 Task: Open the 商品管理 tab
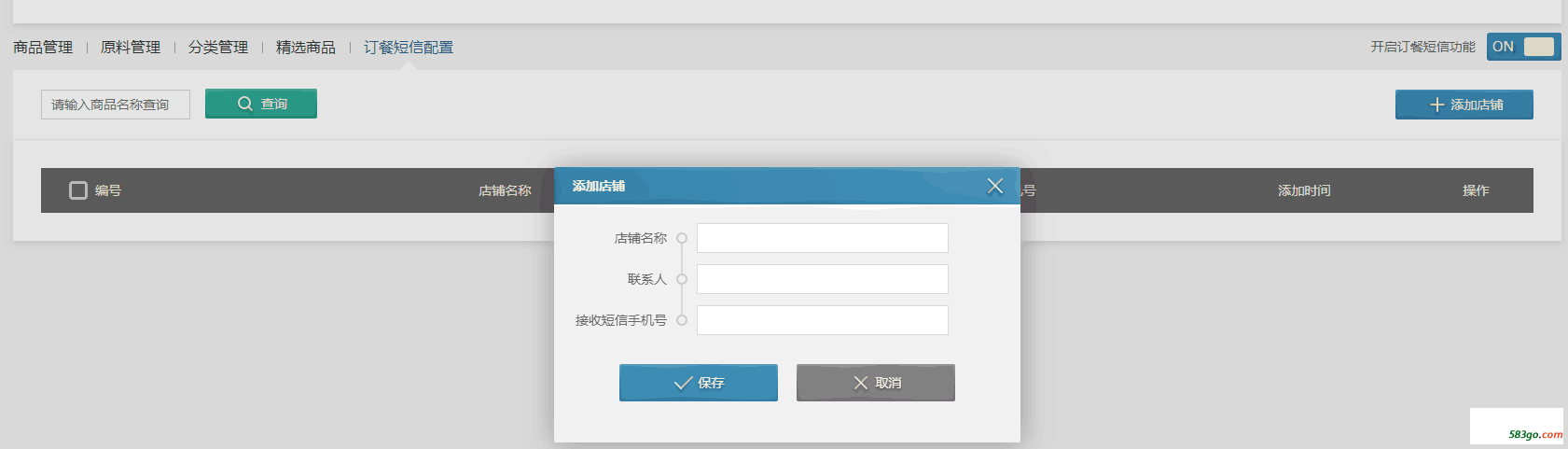click(x=43, y=48)
